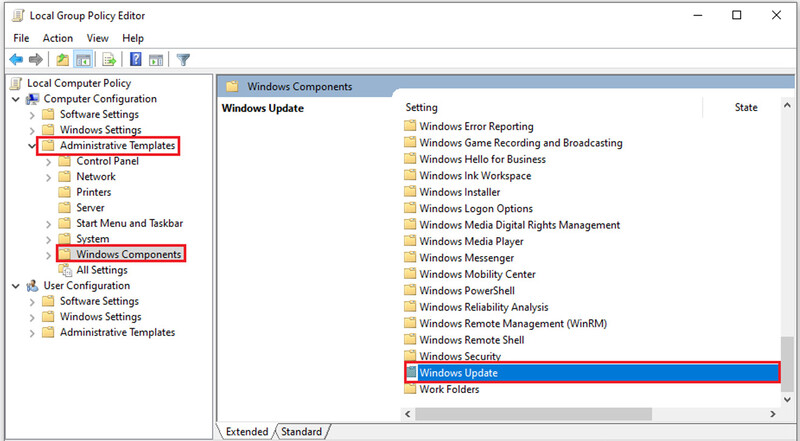Select Windows Logon Options in list
The height and width of the screenshot is (441, 800).
(x=476, y=208)
